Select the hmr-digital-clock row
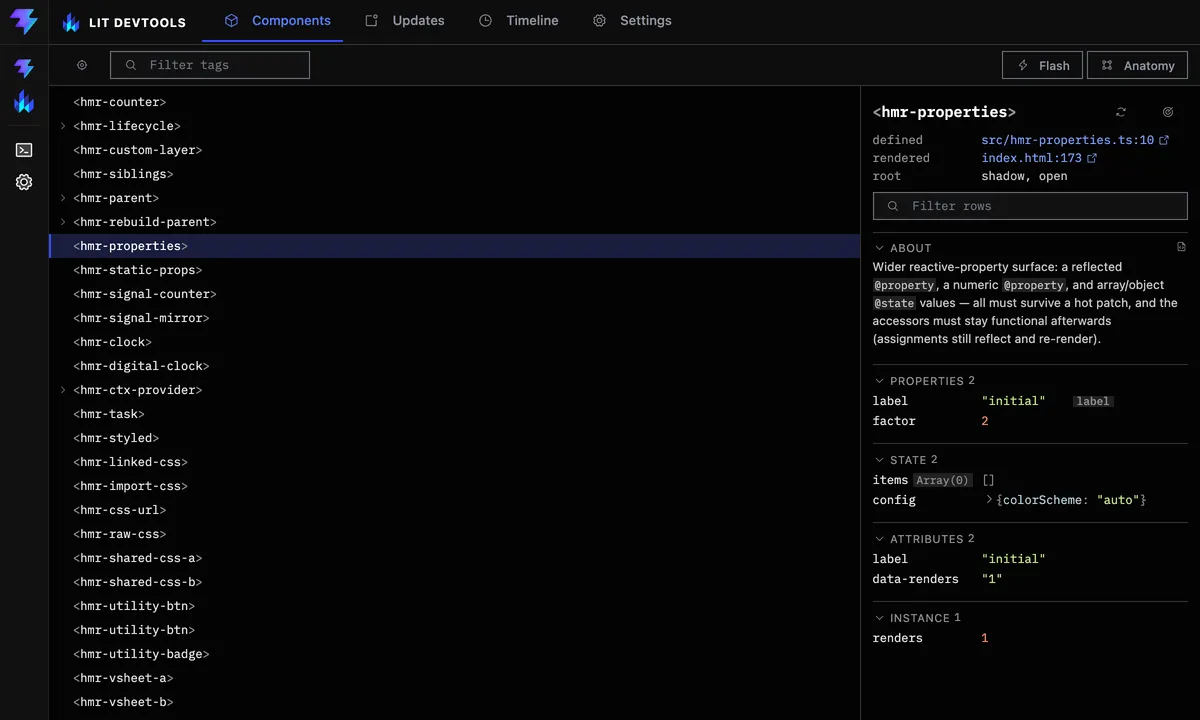This screenshot has height=720, width=1200. [455, 366]
